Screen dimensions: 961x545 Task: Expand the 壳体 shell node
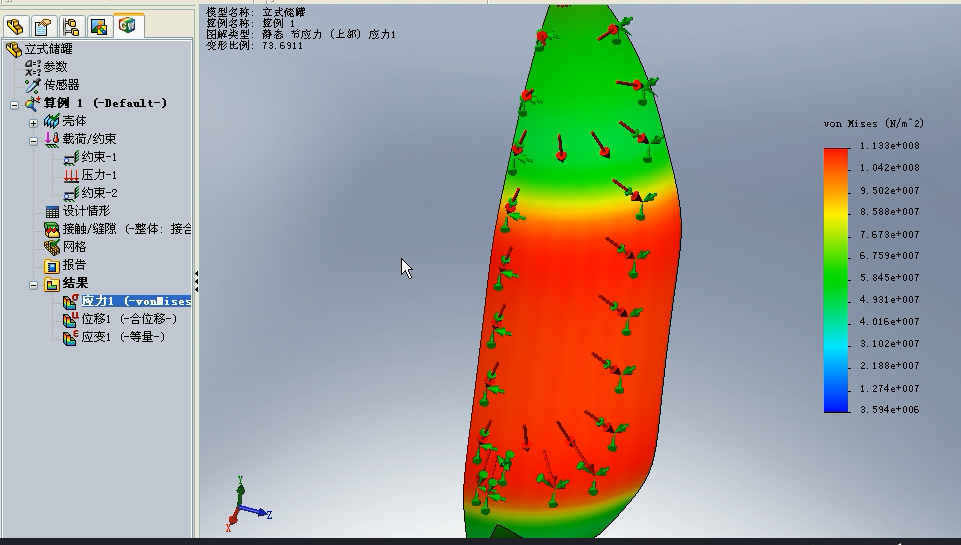click(34, 123)
